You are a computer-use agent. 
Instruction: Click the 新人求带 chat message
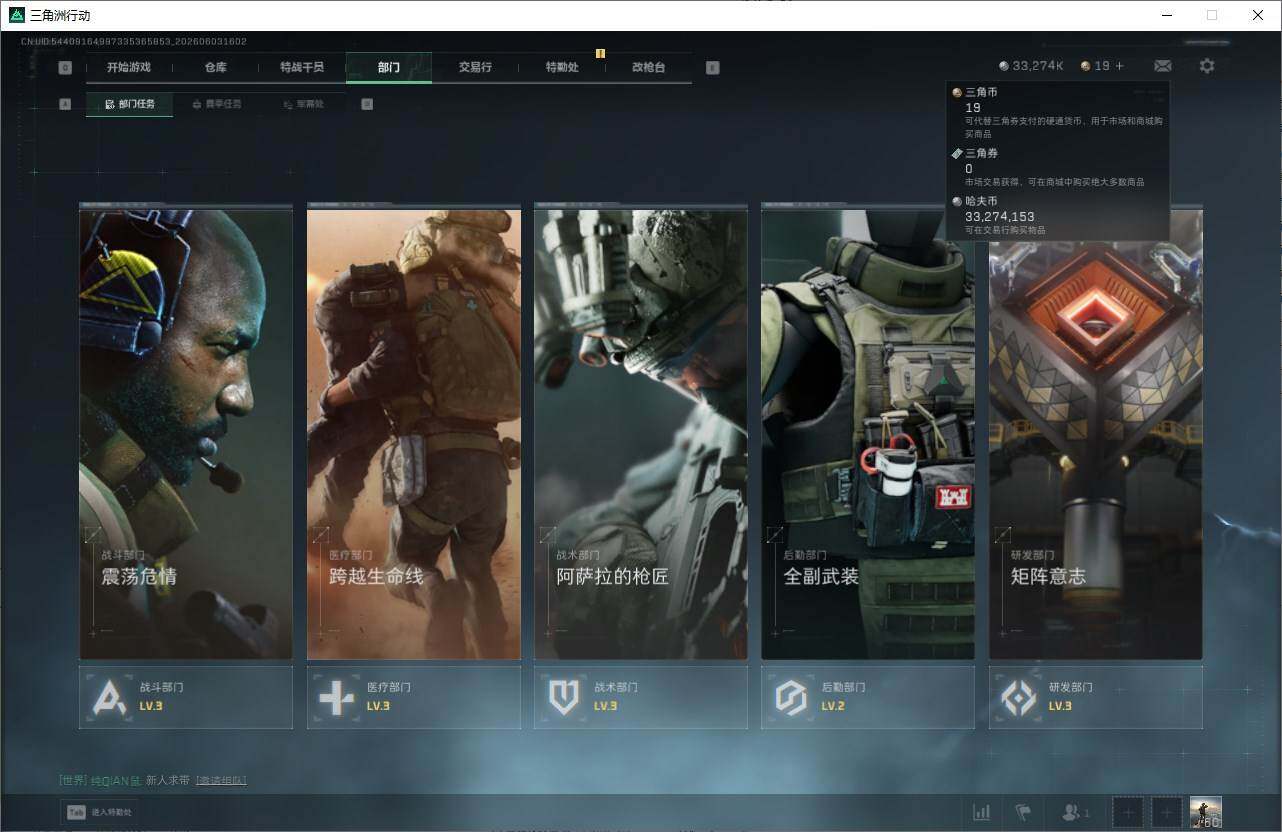(x=168, y=780)
